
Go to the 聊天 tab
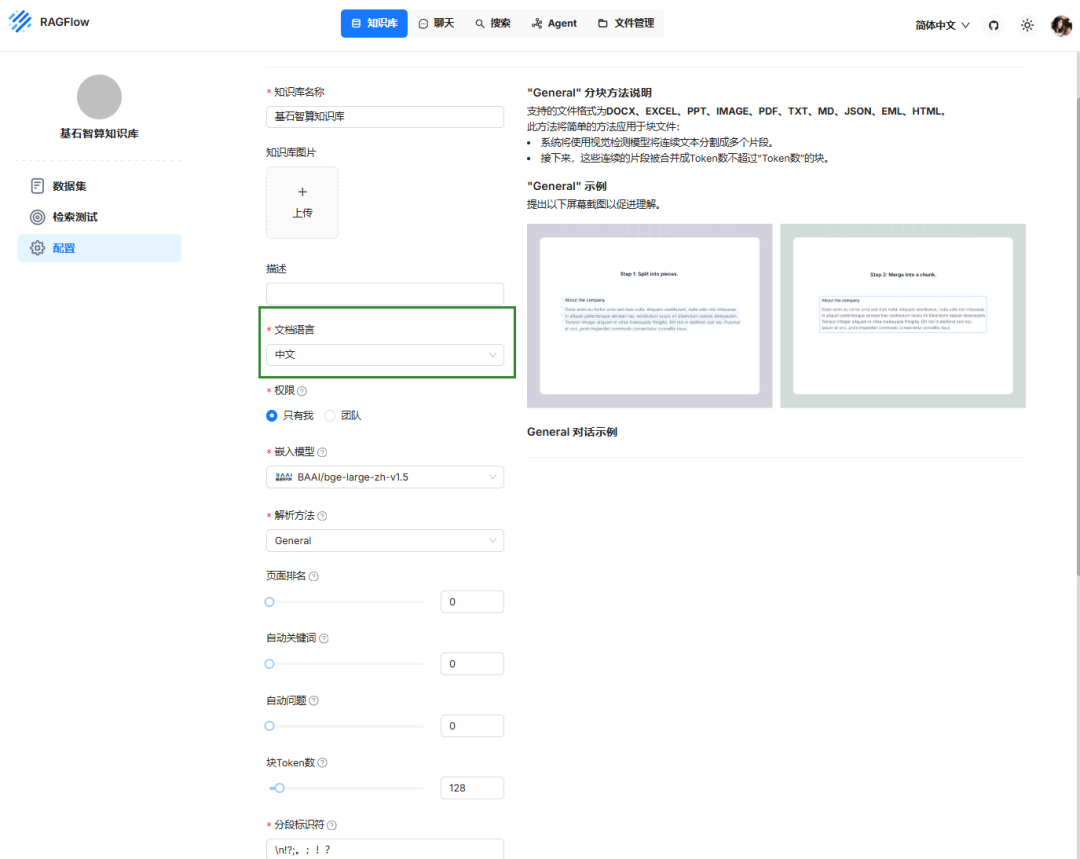click(x=437, y=23)
